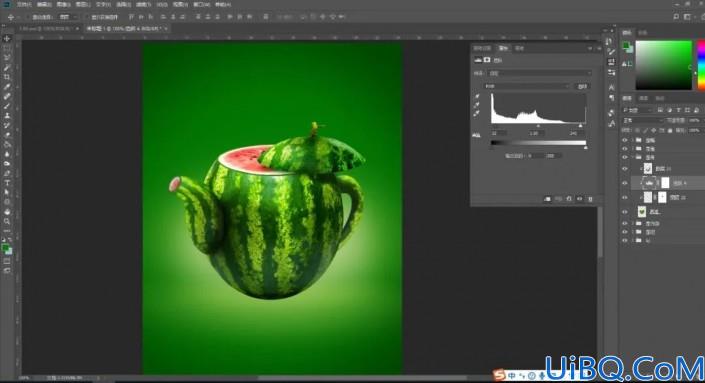This screenshot has width=705, height=383.
Task: Select the Quick Selection tool
Action: (x=7, y=68)
